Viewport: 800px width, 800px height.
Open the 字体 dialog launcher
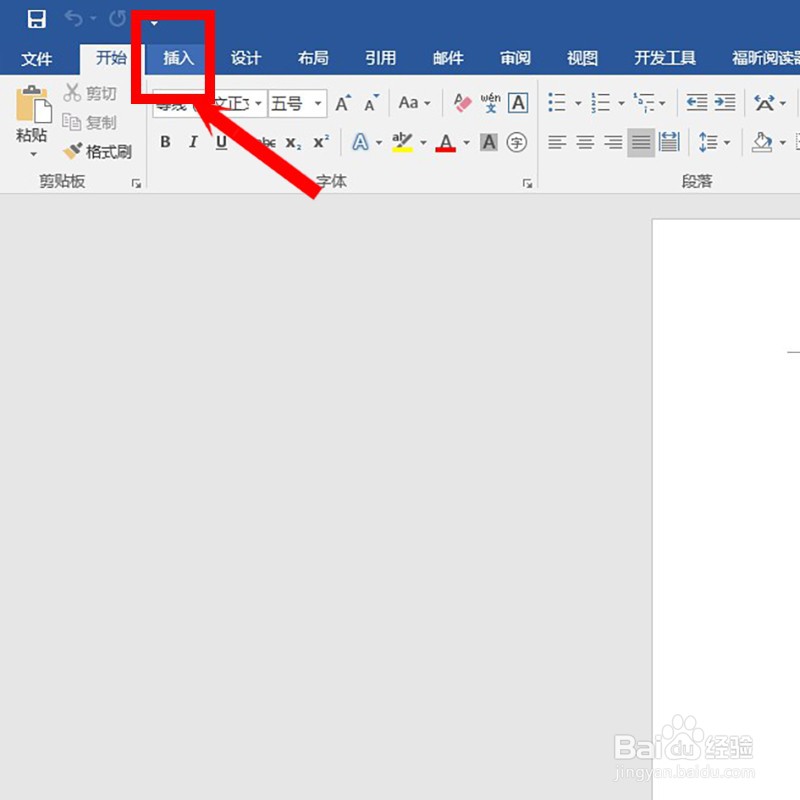(527, 183)
